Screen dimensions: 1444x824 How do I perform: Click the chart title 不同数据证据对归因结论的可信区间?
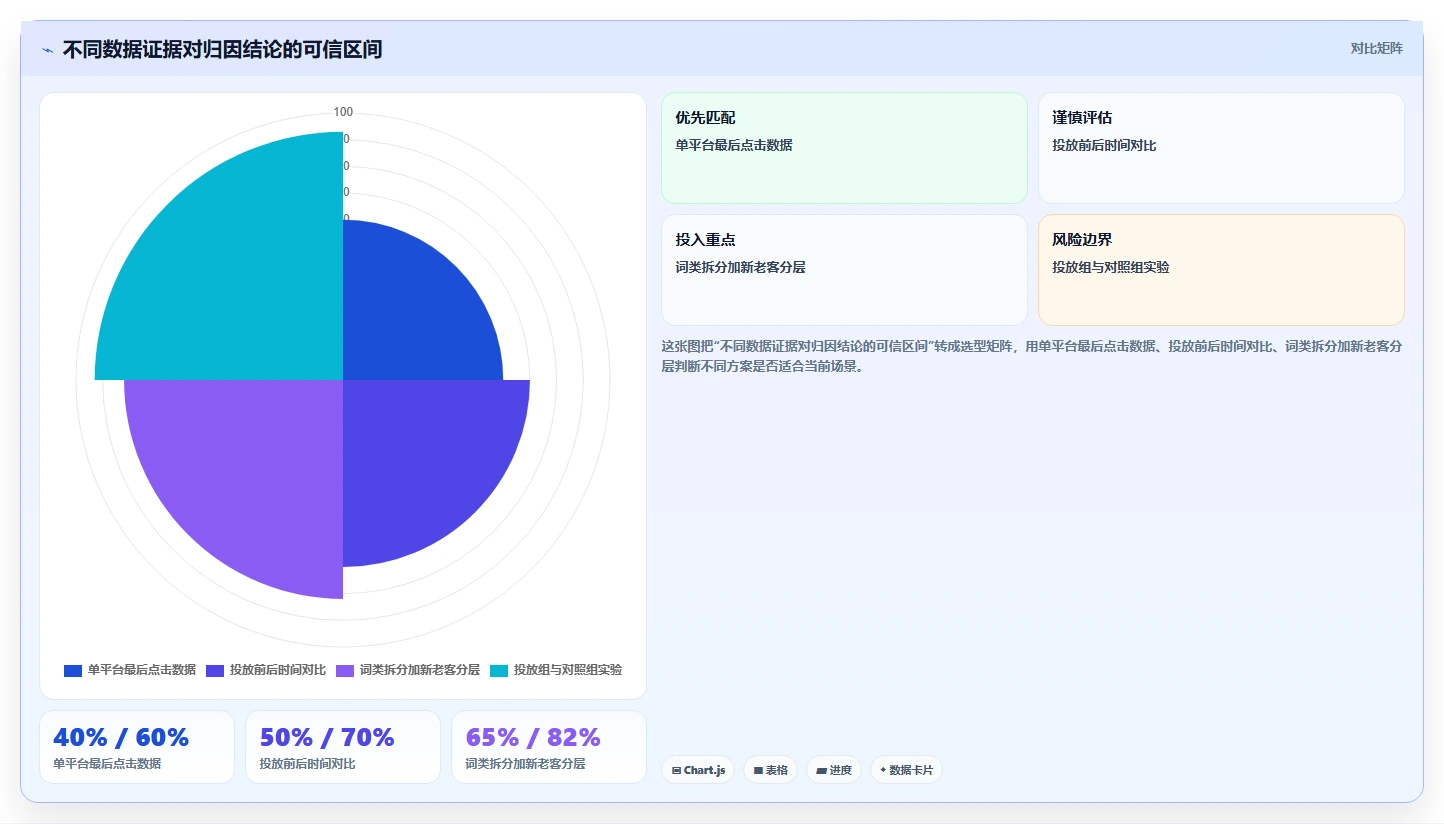(222, 50)
